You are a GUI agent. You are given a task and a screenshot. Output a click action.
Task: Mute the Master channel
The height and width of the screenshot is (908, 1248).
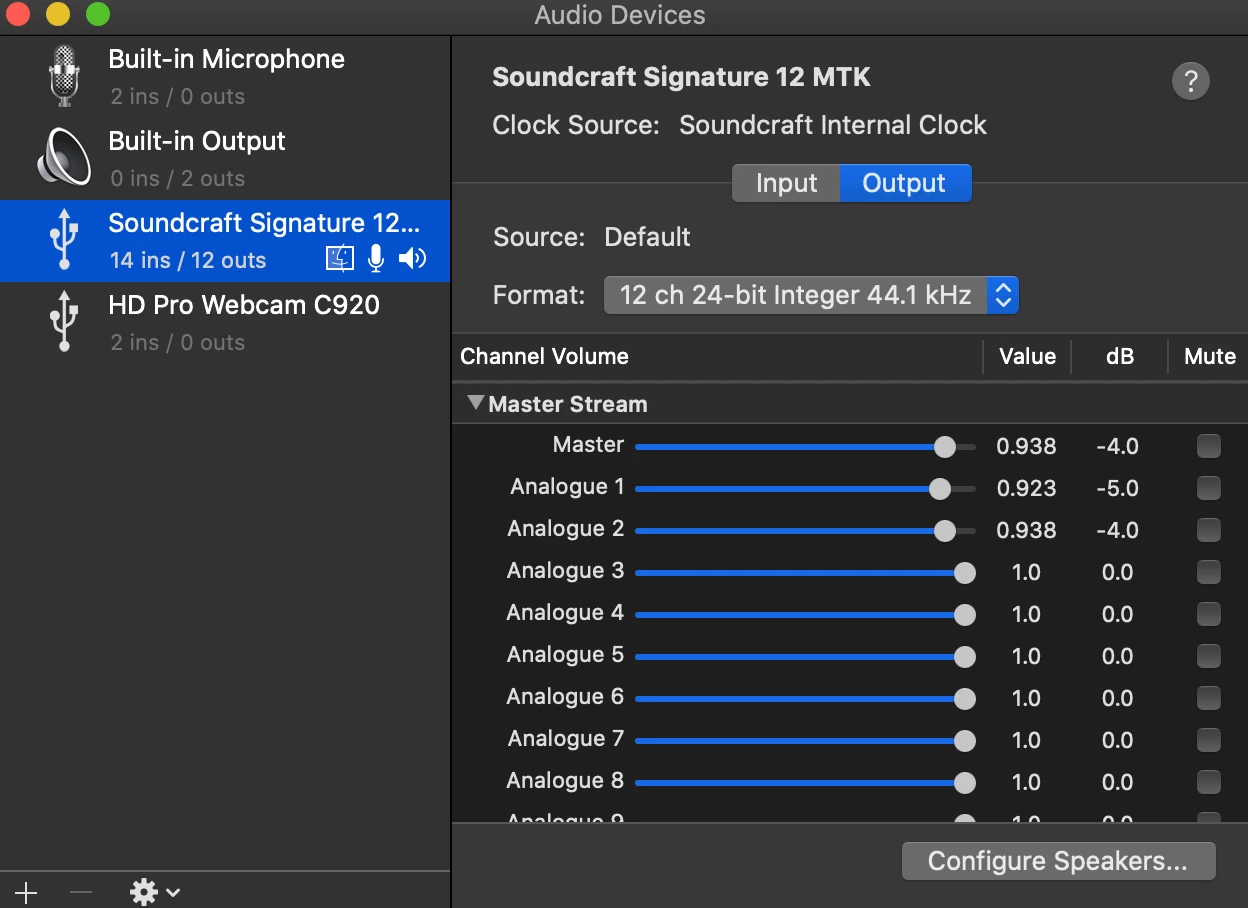pyautogui.click(x=1209, y=446)
